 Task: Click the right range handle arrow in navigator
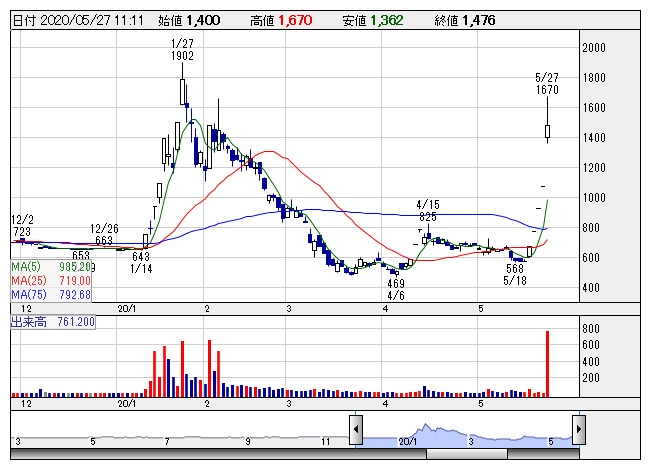click(578, 430)
